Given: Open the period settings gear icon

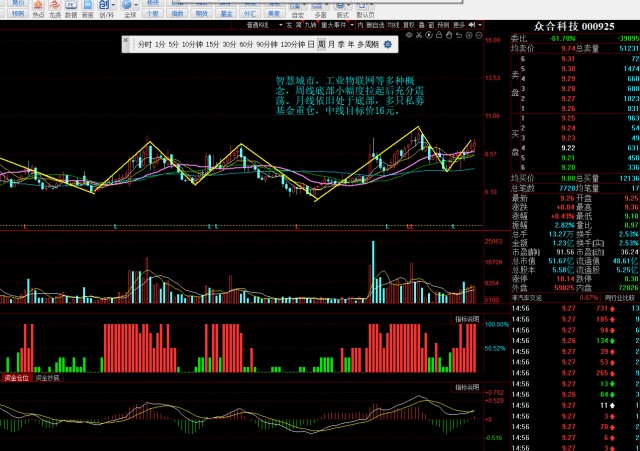Looking at the screenshot, I should coord(386,45).
